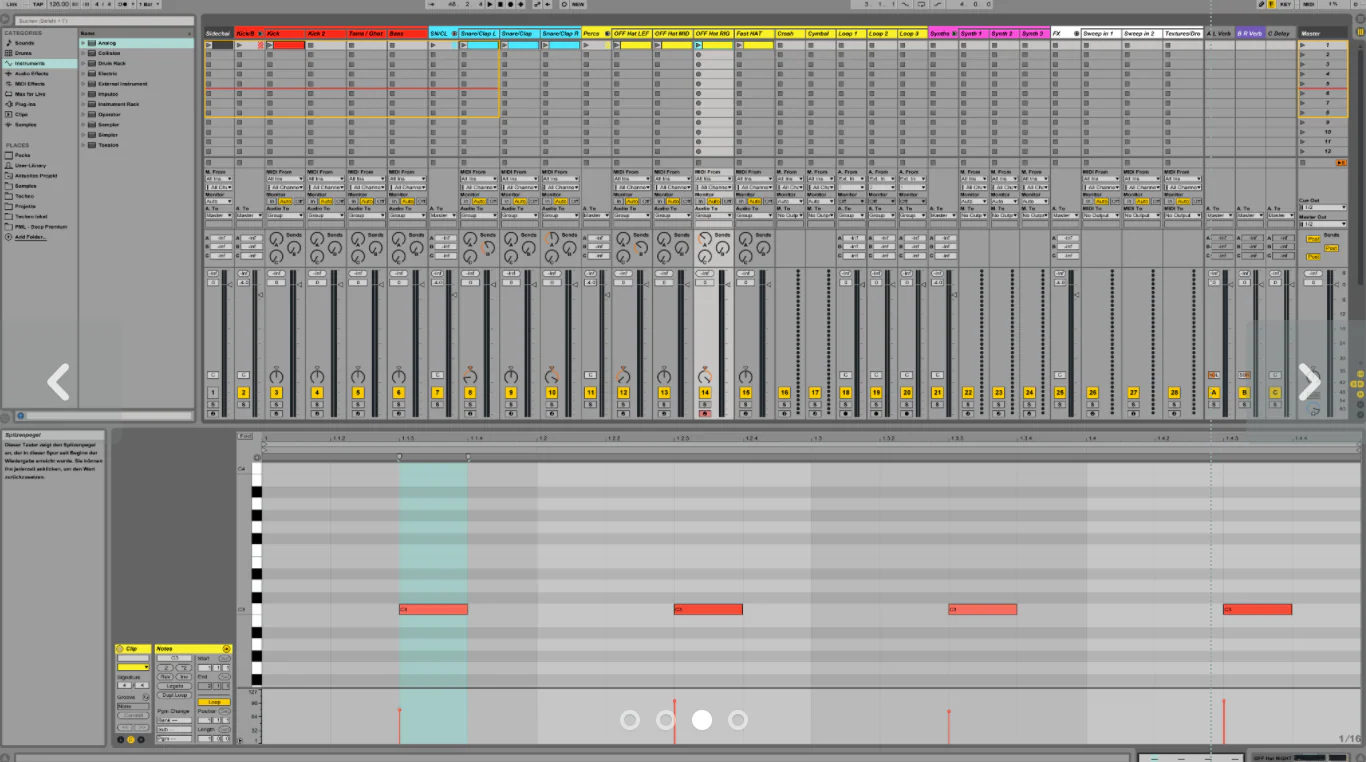Screen dimensions: 1366x762
Task: Click Stop All Clips button in Master
Action: [x=1302, y=162]
